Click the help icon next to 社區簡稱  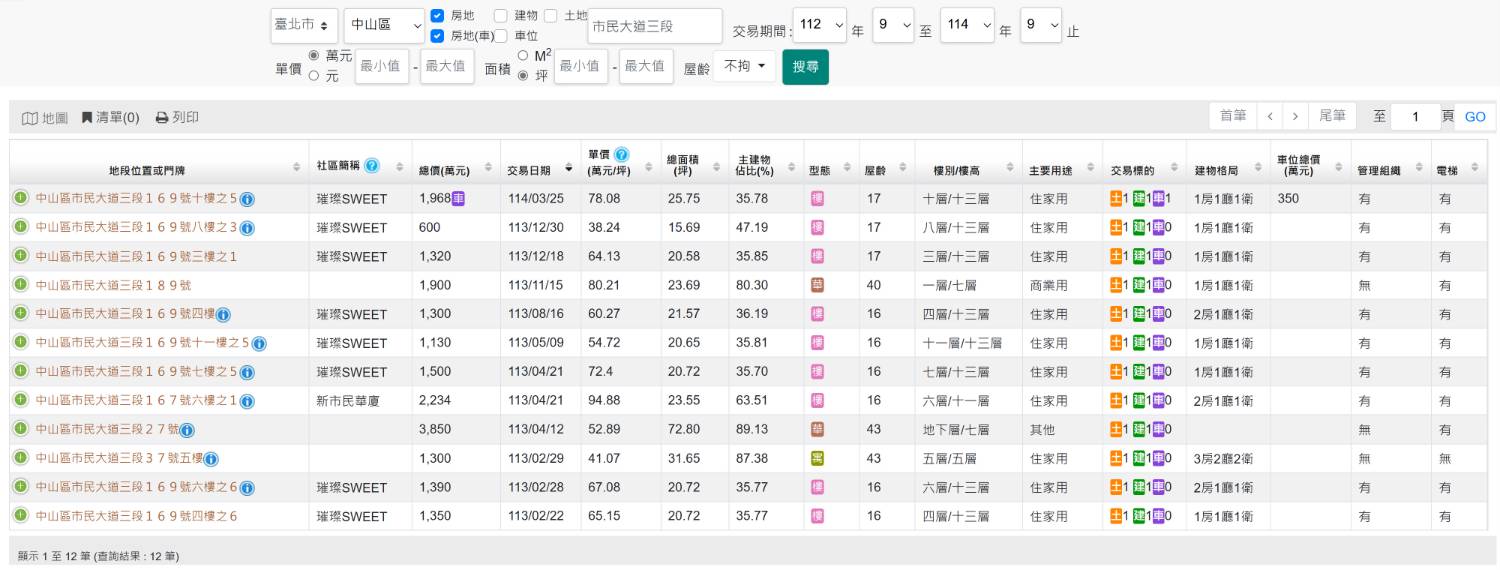(372, 165)
